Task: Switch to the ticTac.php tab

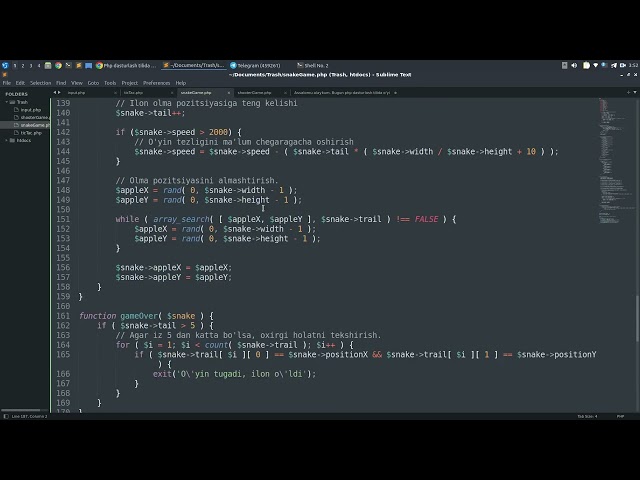Action: pos(133,93)
